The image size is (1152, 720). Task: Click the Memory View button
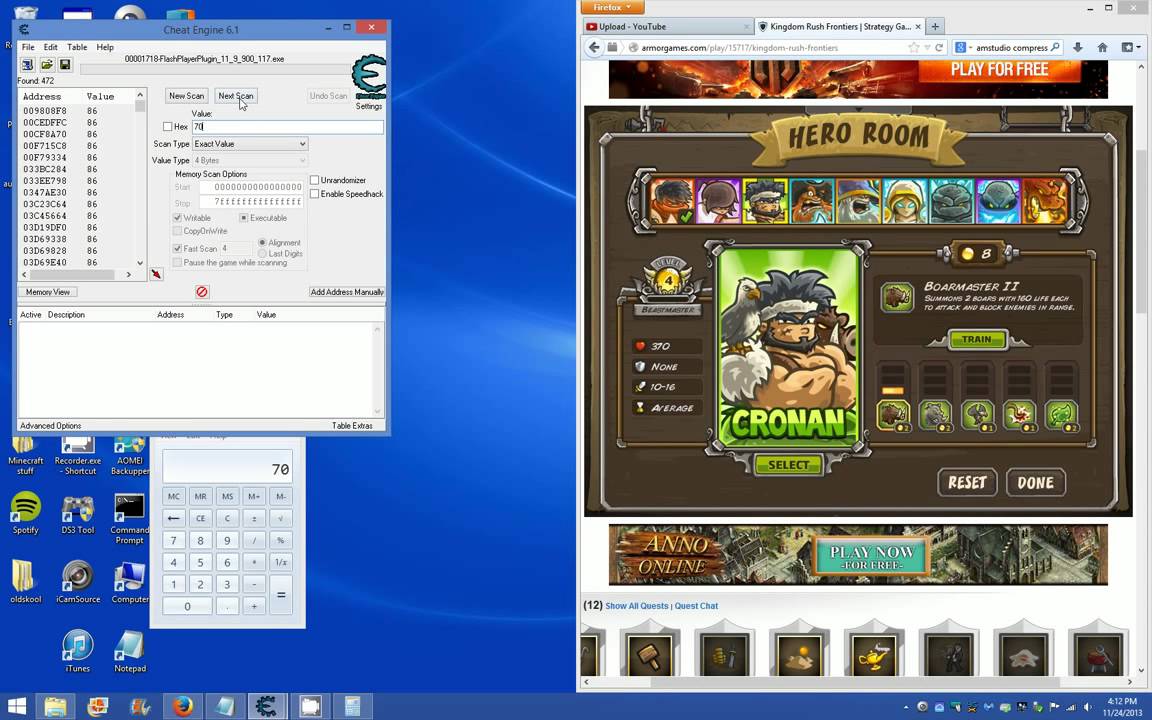48,292
